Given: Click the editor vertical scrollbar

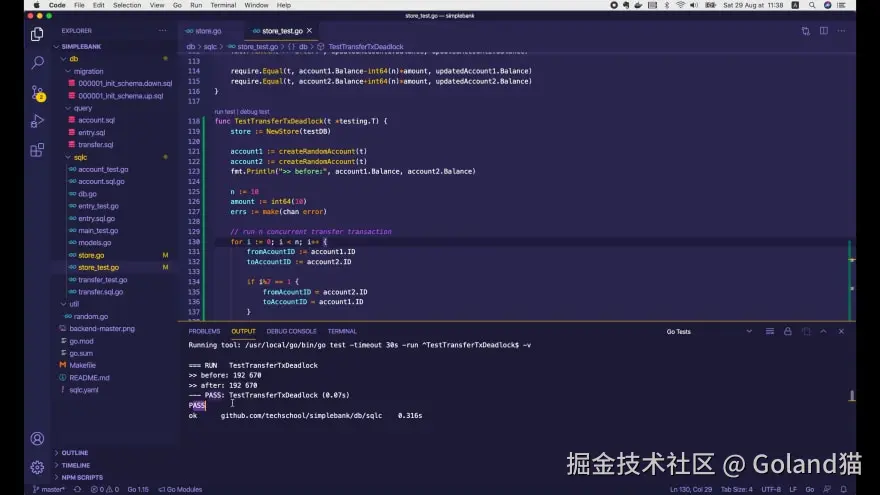Looking at the screenshot, I should click(x=851, y=185).
